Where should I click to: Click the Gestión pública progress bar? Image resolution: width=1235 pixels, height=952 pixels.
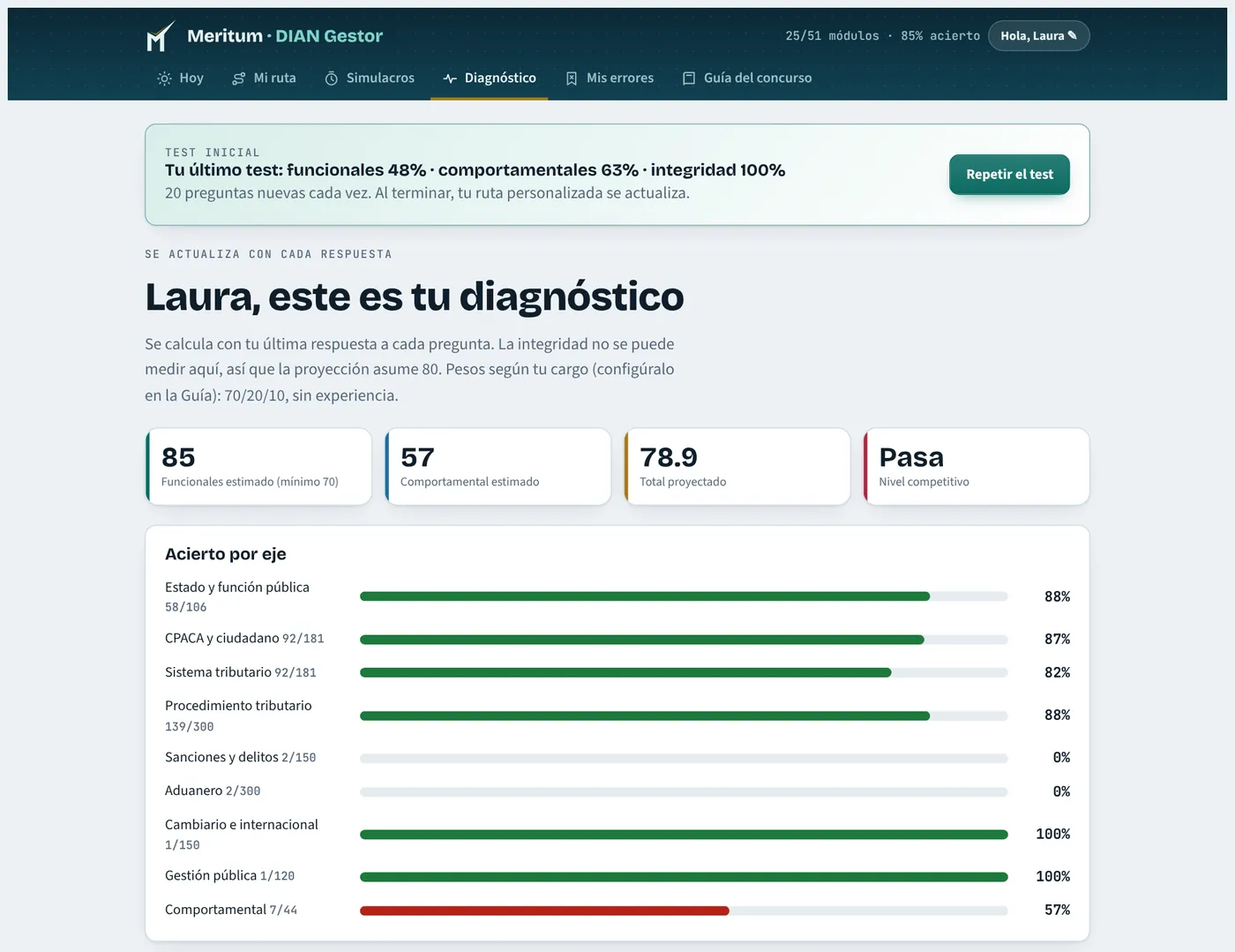[x=684, y=877]
